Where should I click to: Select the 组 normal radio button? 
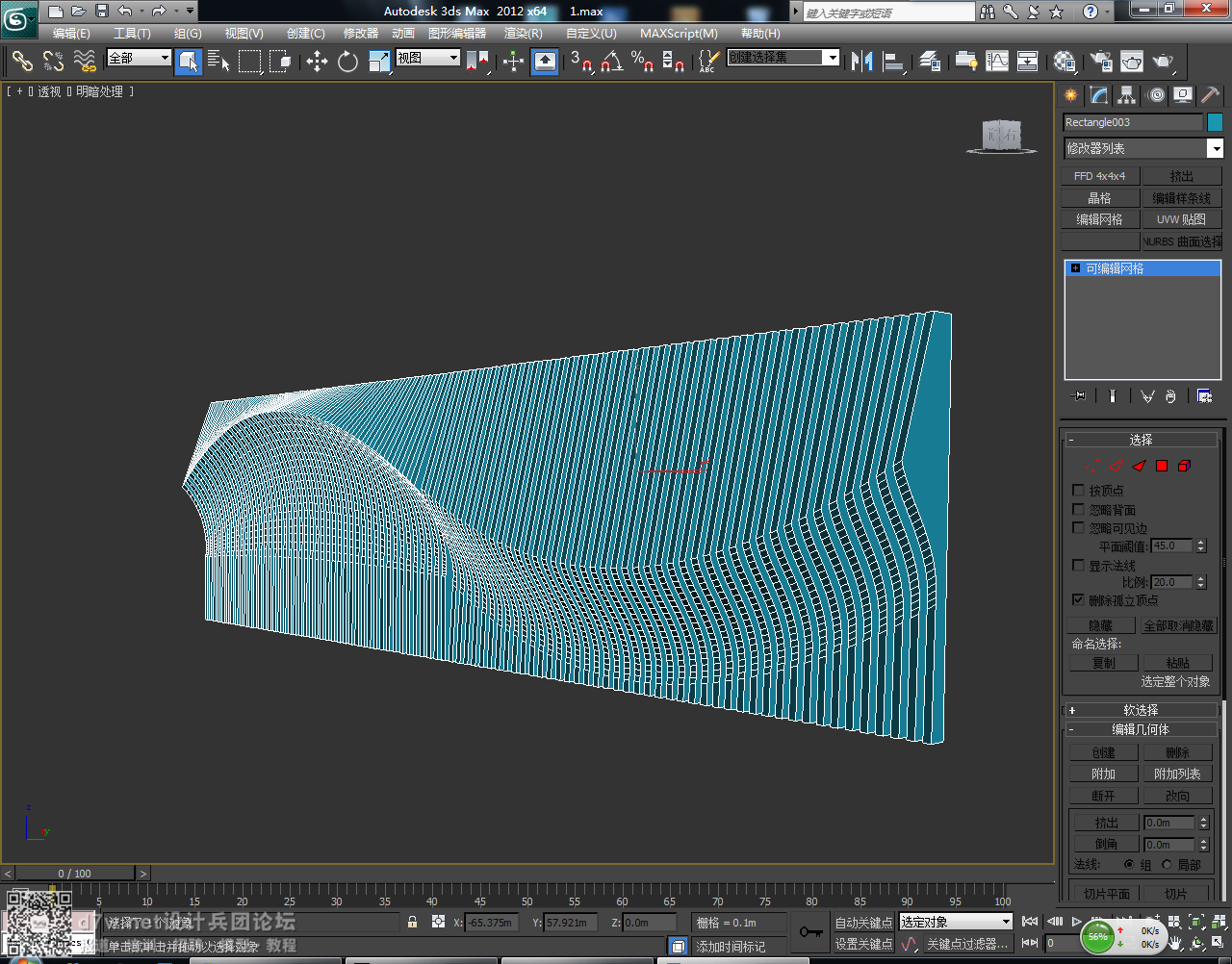click(1129, 865)
